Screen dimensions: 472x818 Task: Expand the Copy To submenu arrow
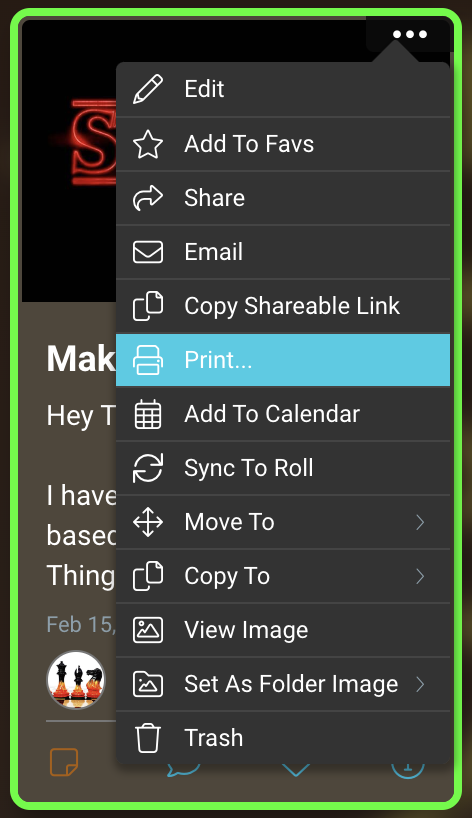[x=420, y=576]
